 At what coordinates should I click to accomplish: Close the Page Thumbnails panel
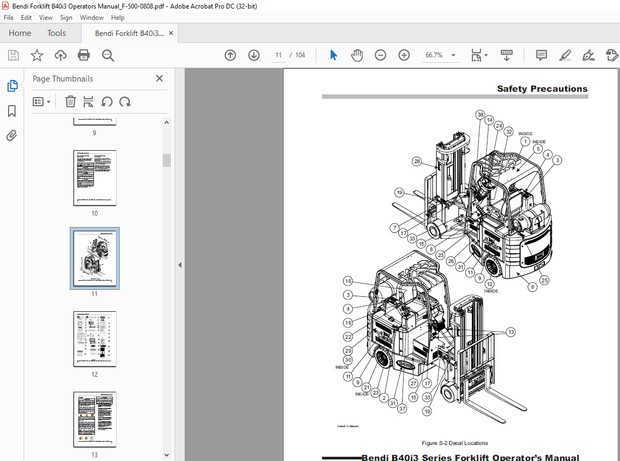159,78
